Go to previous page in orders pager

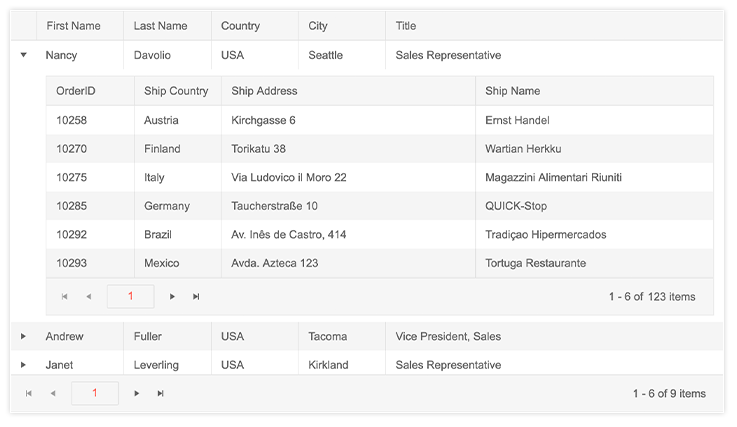point(88,297)
